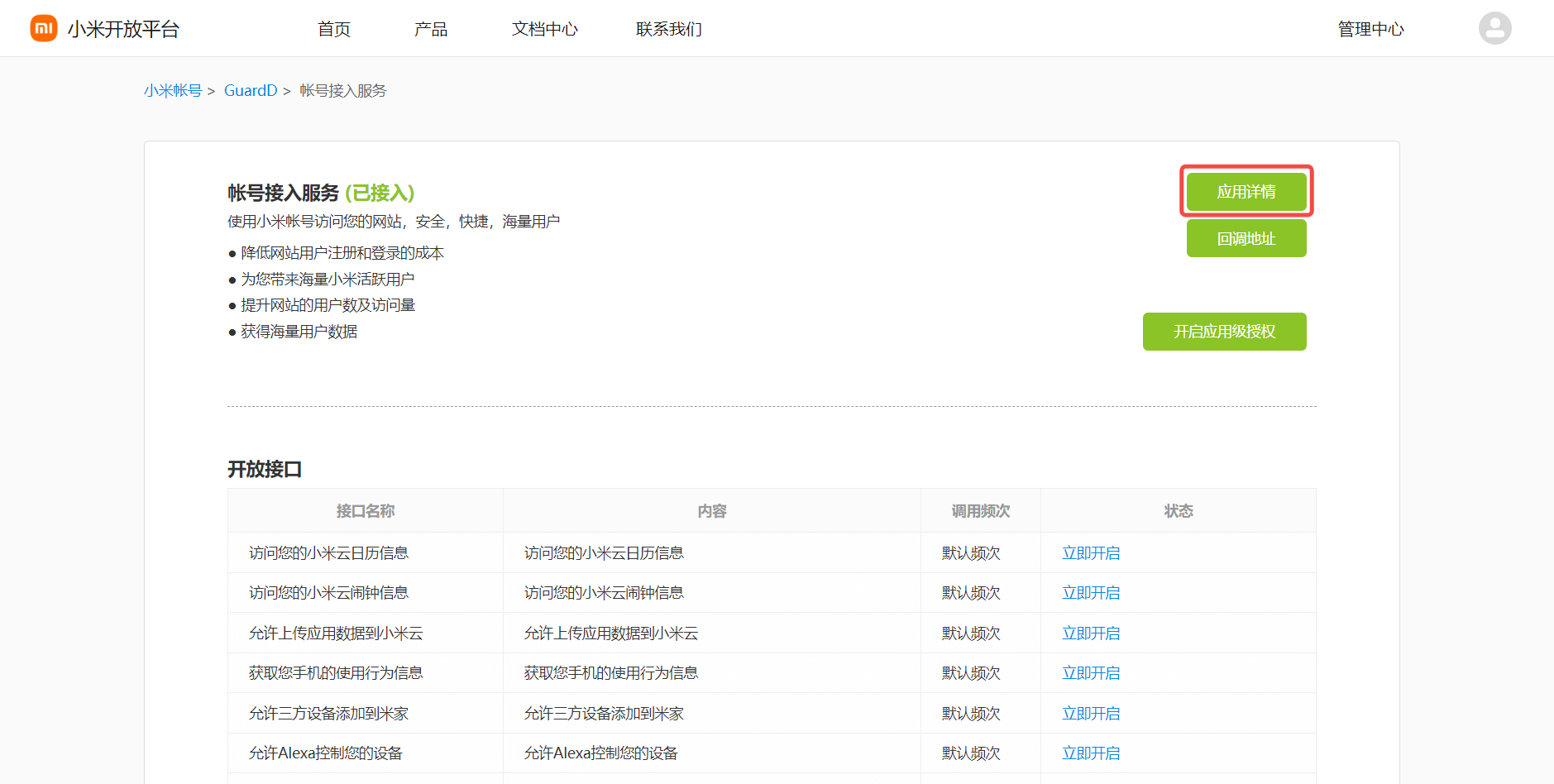The height and width of the screenshot is (784, 1554).
Task: Open the 回调地址 button
Action: 1246,239
